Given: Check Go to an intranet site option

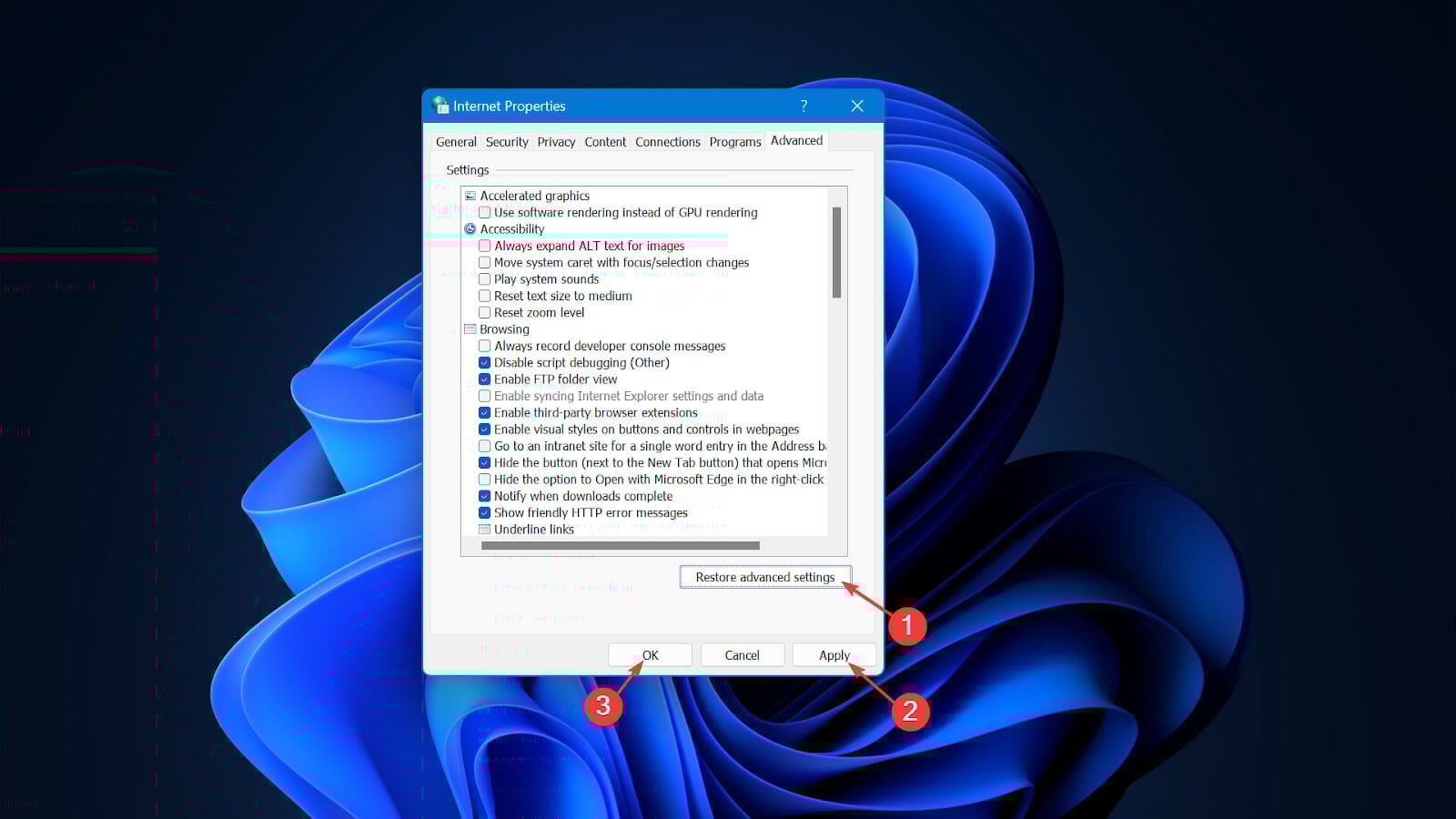Looking at the screenshot, I should coord(484,446).
